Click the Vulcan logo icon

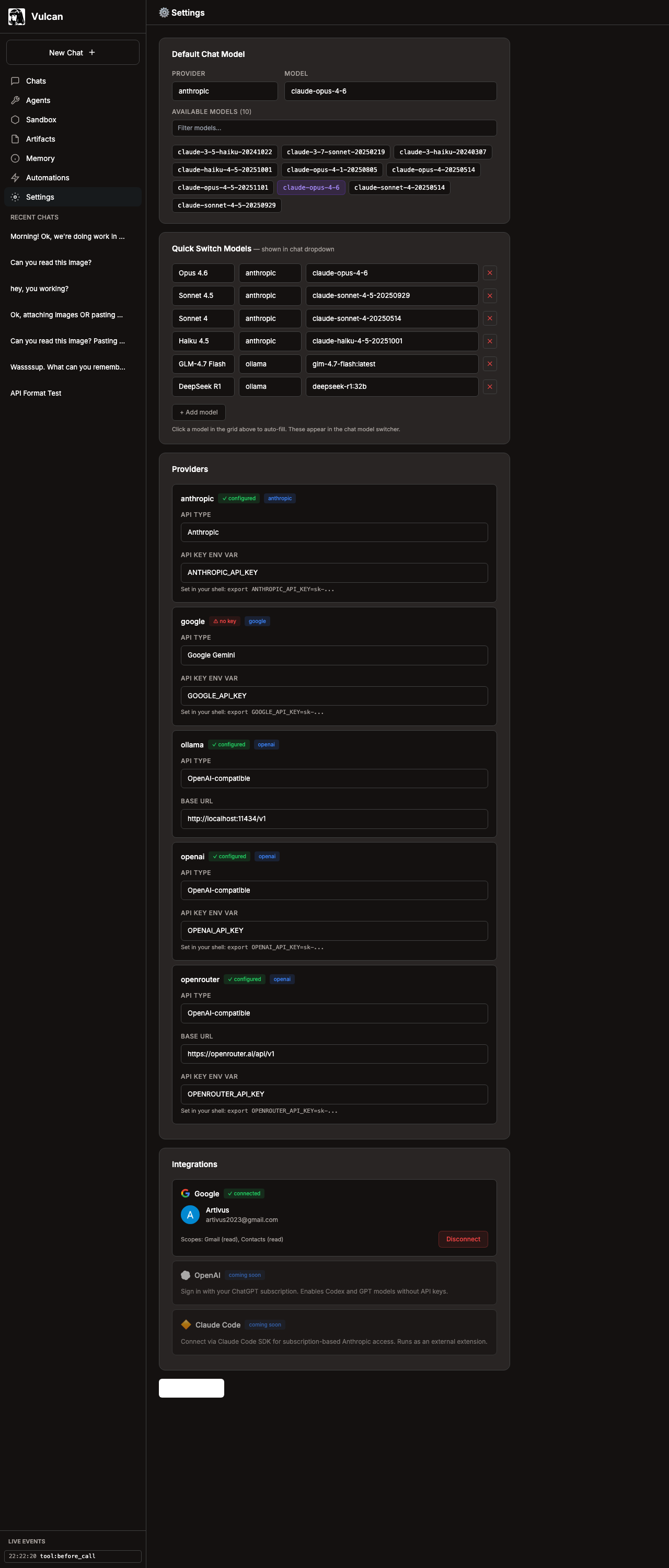tap(16, 16)
